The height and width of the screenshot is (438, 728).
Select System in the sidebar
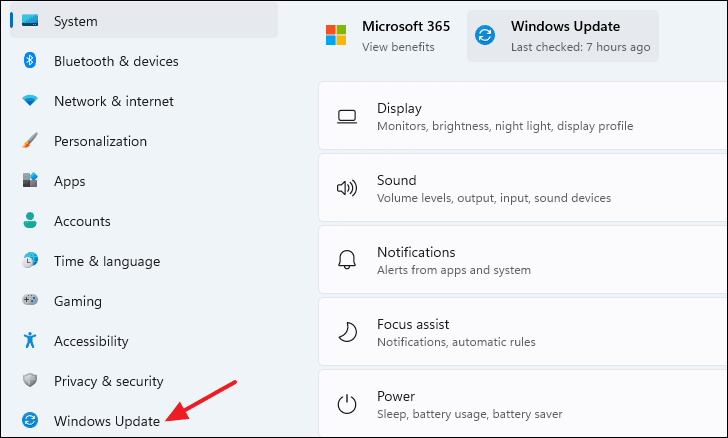click(x=144, y=21)
